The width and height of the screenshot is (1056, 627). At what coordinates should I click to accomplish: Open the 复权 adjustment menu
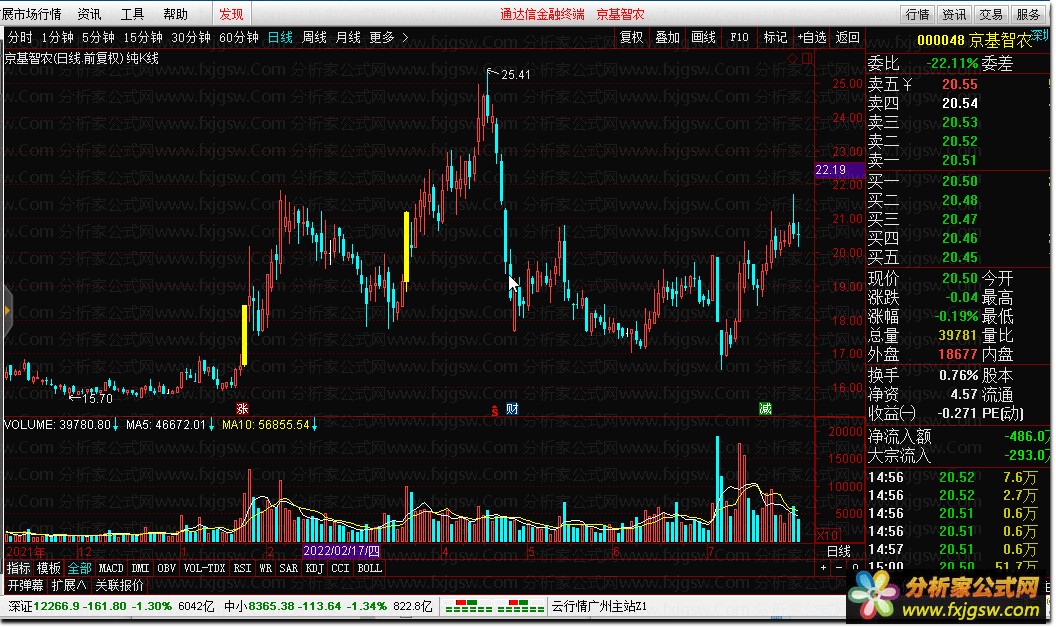(x=632, y=38)
